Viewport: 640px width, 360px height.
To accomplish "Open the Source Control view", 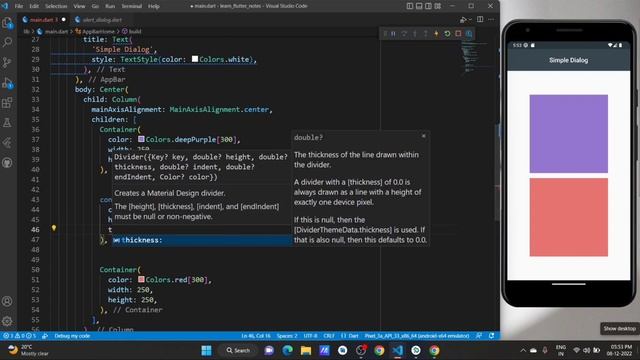I will click(x=7, y=62).
